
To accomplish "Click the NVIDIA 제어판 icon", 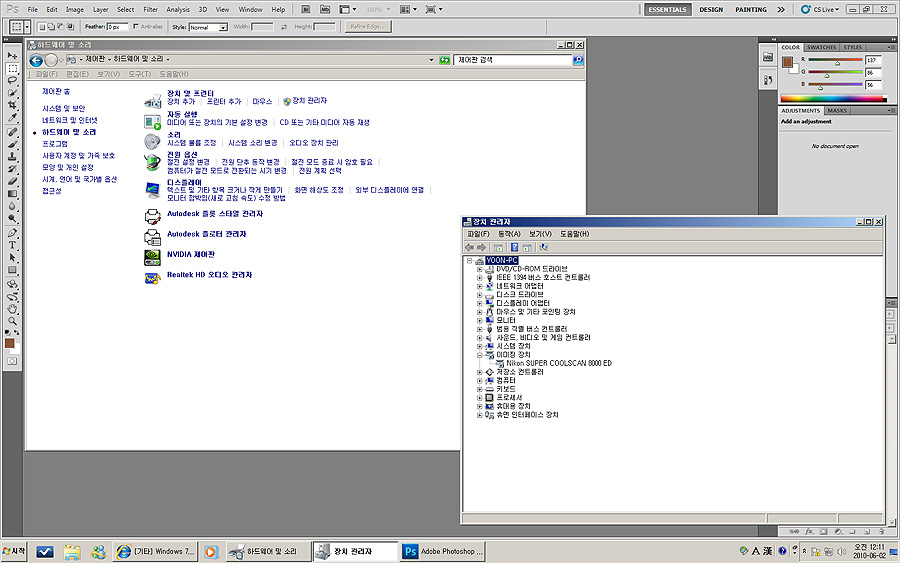I will pyautogui.click(x=152, y=255).
